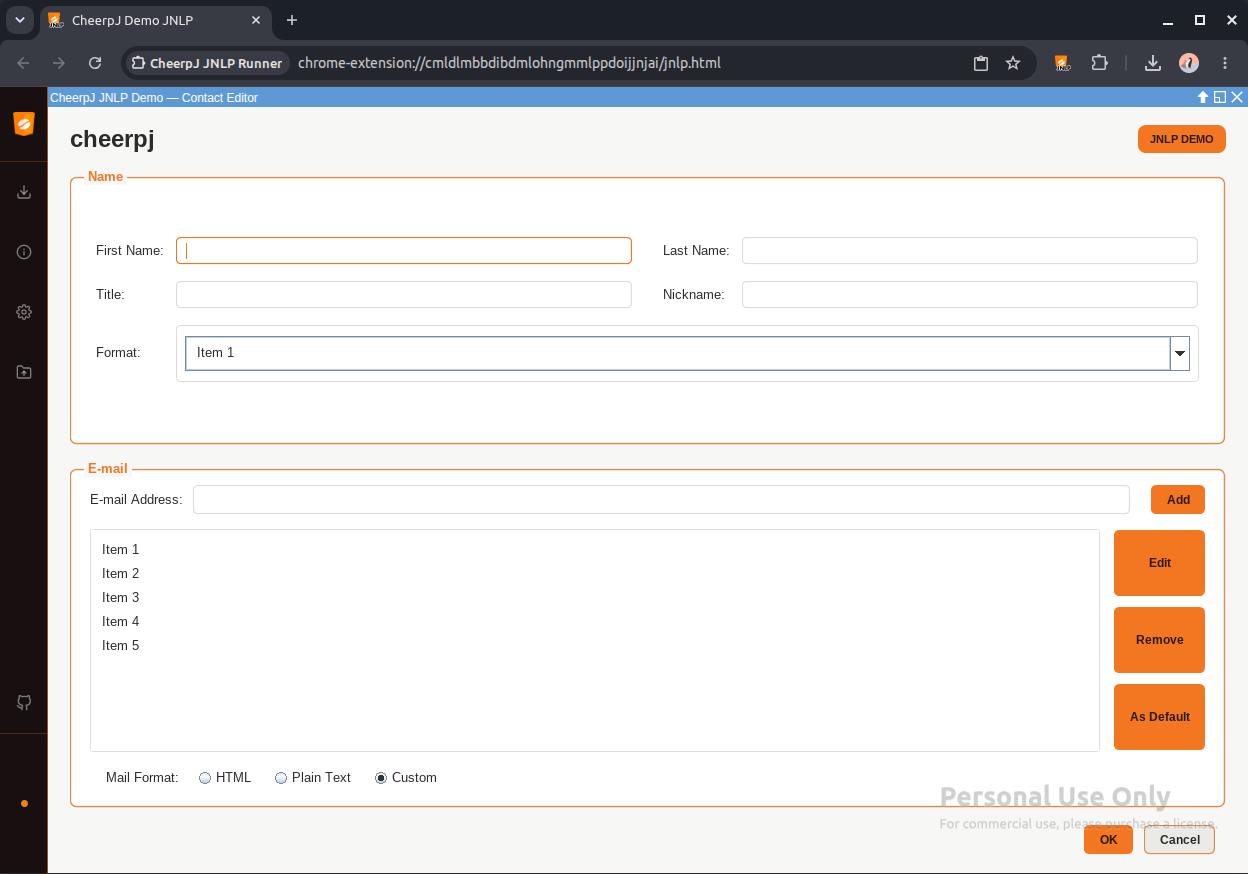Focus the First Name input field

(x=404, y=251)
